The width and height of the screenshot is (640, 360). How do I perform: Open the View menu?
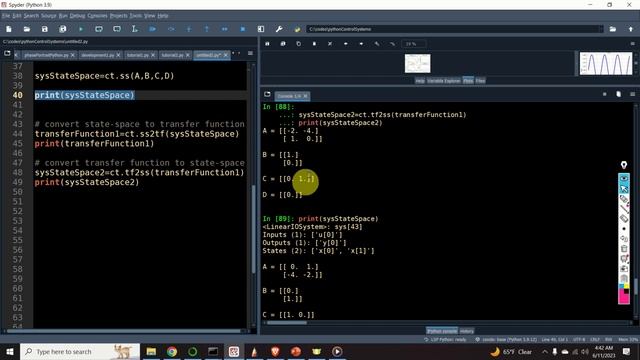coord(149,16)
